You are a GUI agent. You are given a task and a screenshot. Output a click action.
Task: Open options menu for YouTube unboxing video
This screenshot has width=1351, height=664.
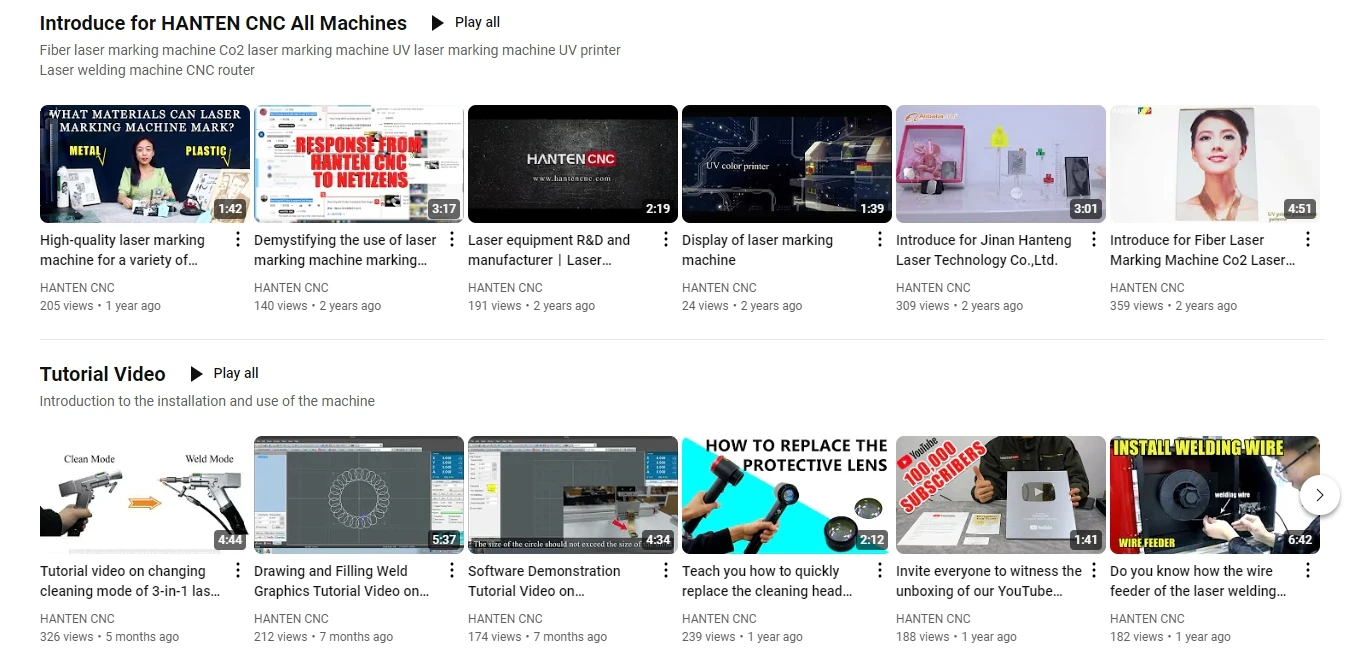tap(1093, 571)
